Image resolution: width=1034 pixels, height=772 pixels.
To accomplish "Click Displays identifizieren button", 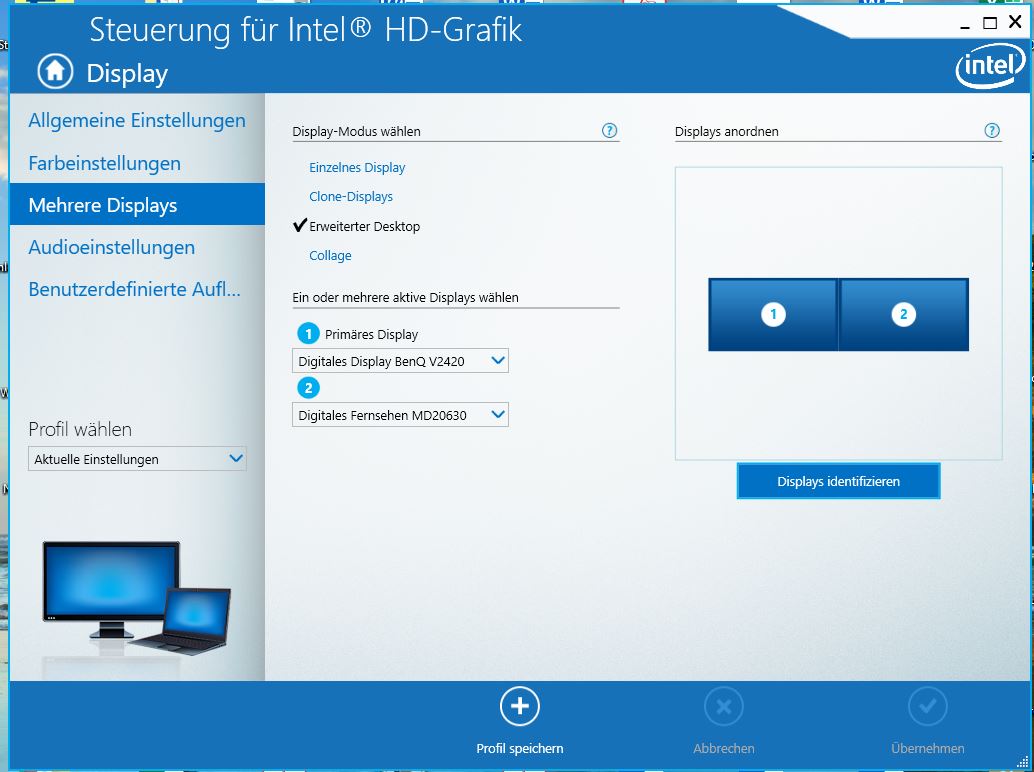I will (838, 481).
